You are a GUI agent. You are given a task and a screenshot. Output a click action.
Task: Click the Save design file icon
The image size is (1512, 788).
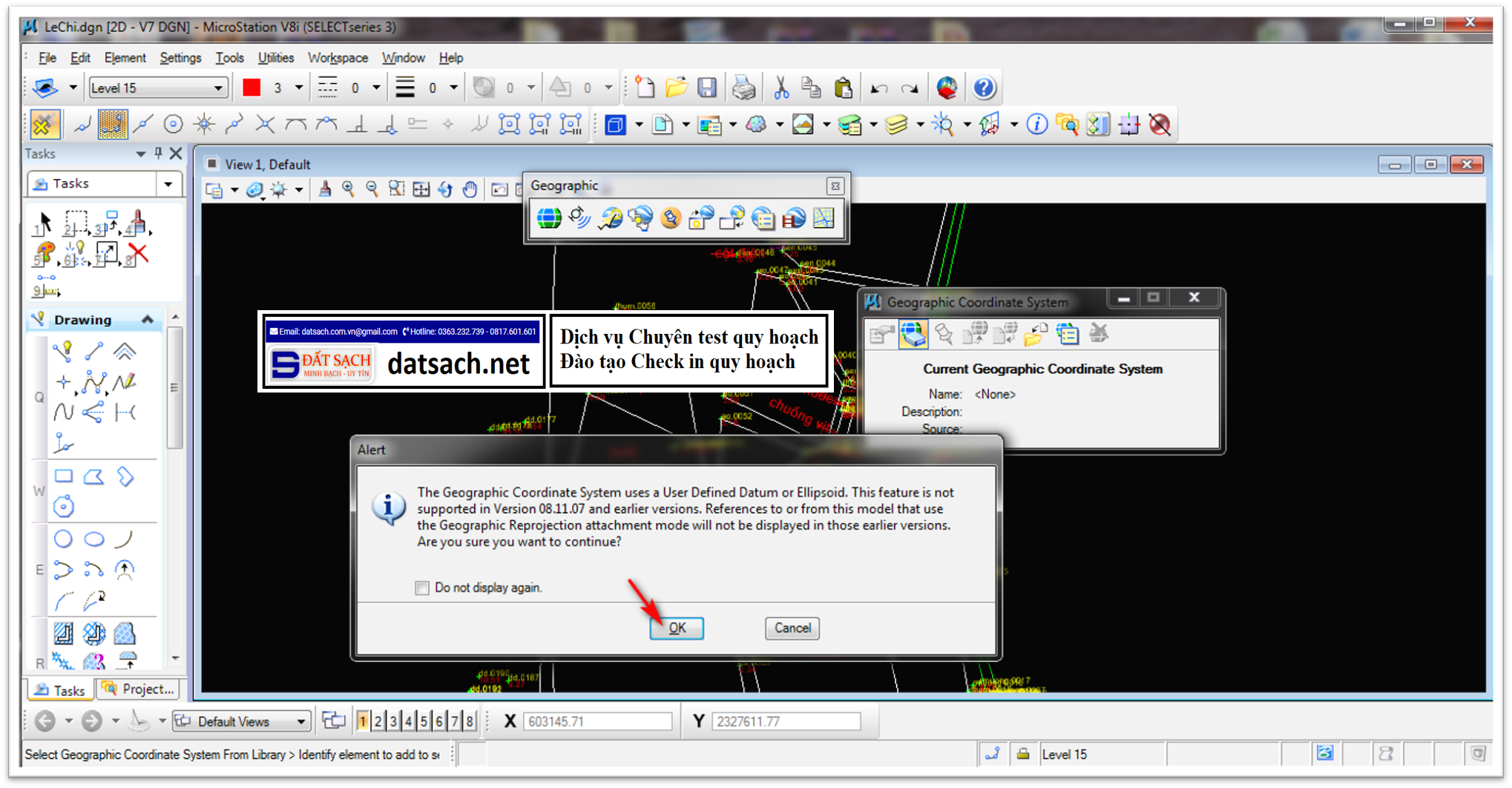point(707,88)
